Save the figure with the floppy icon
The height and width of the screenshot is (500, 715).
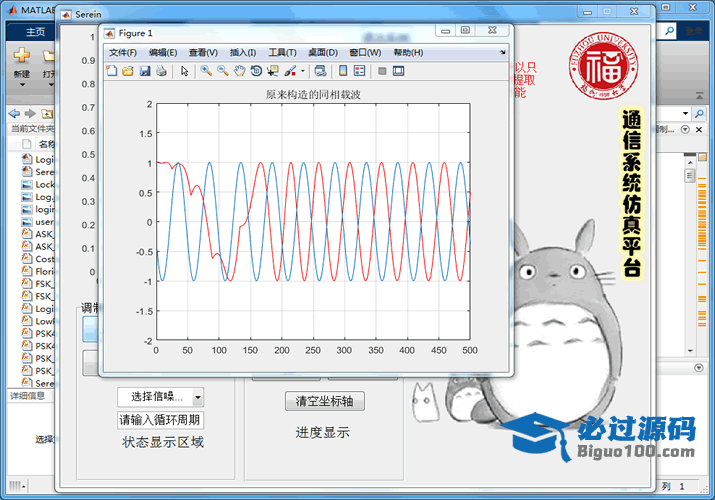[145, 71]
